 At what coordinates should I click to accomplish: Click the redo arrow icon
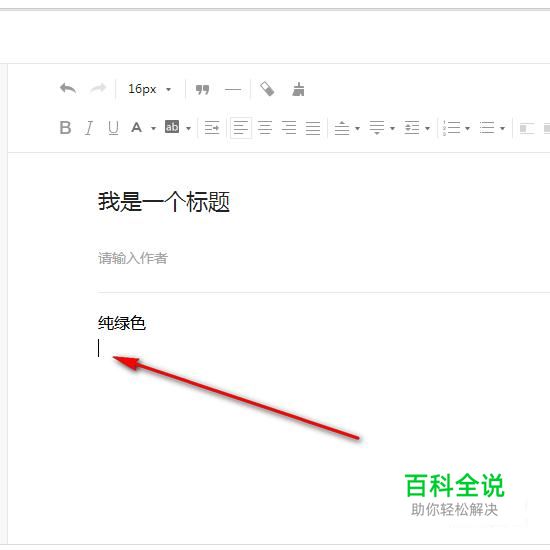[x=98, y=89]
